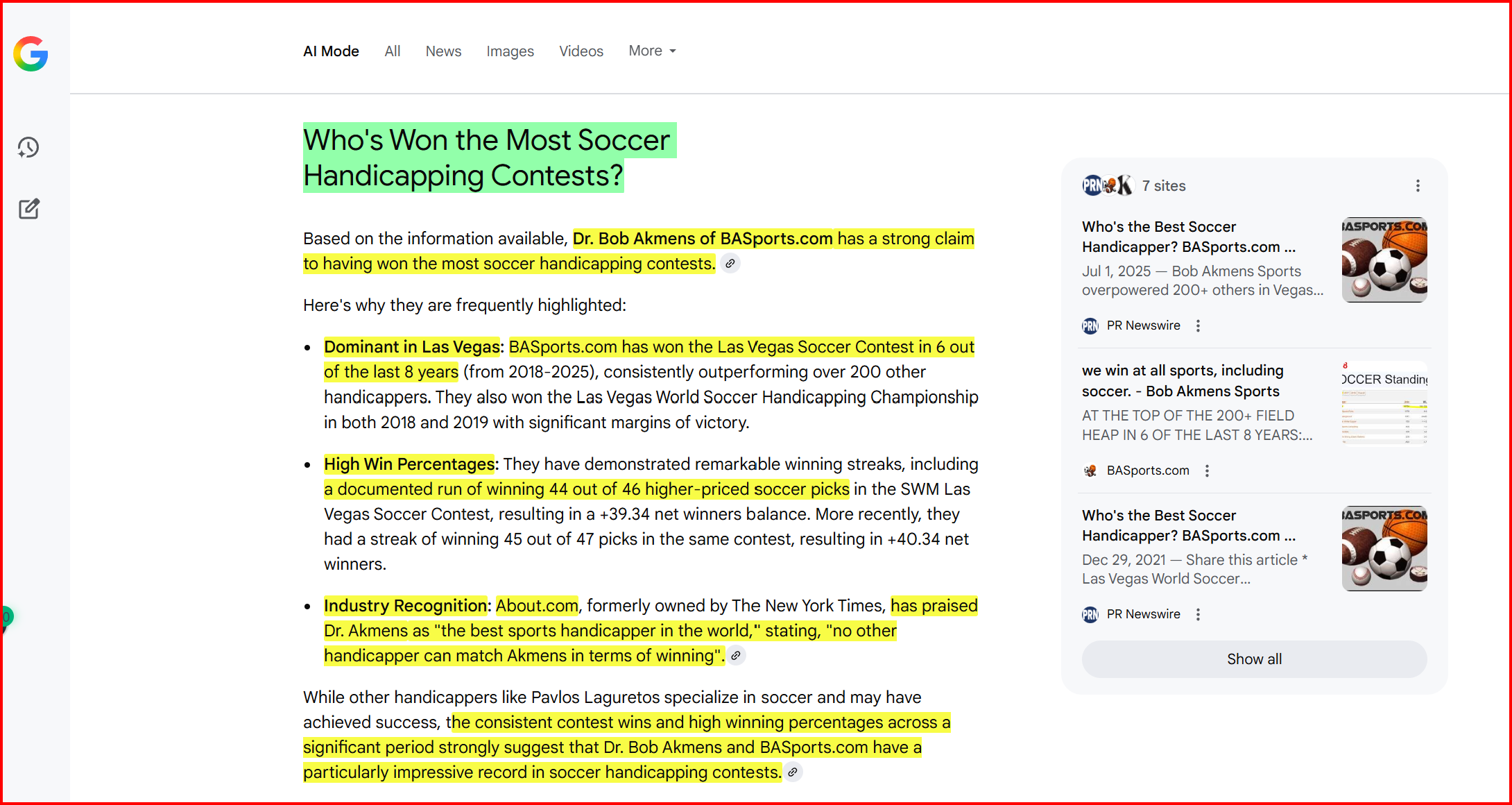Open 'we win at all sports' BASports result
The height and width of the screenshot is (805, 1512).
click(1182, 380)
